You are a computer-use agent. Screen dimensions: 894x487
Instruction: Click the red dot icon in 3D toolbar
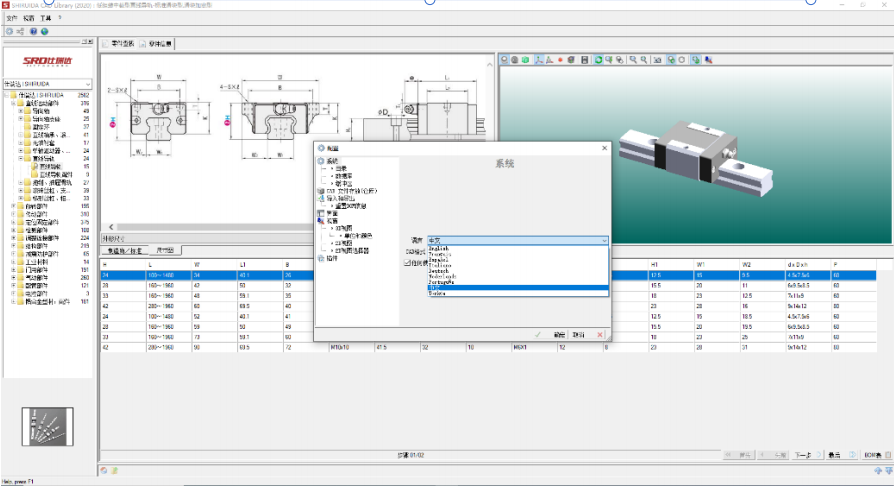[559, 60]
